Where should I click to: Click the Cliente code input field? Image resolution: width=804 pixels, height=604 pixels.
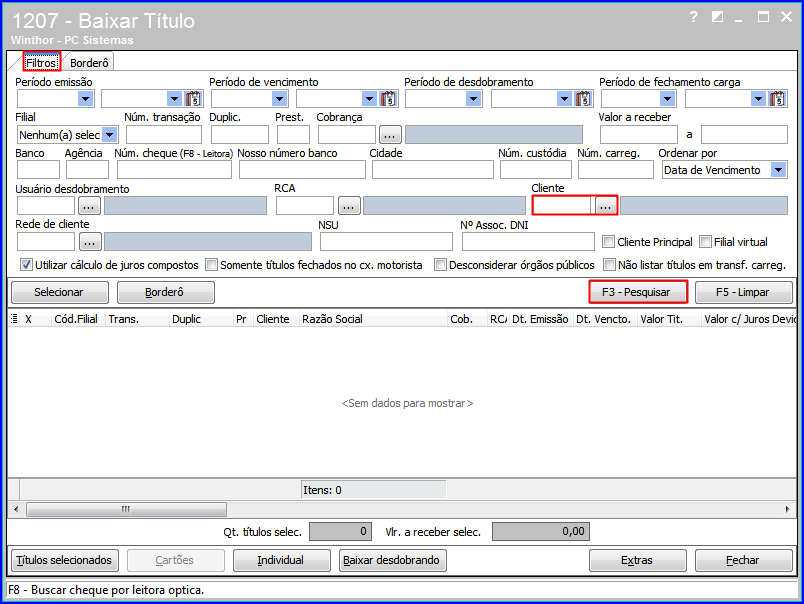564,206
